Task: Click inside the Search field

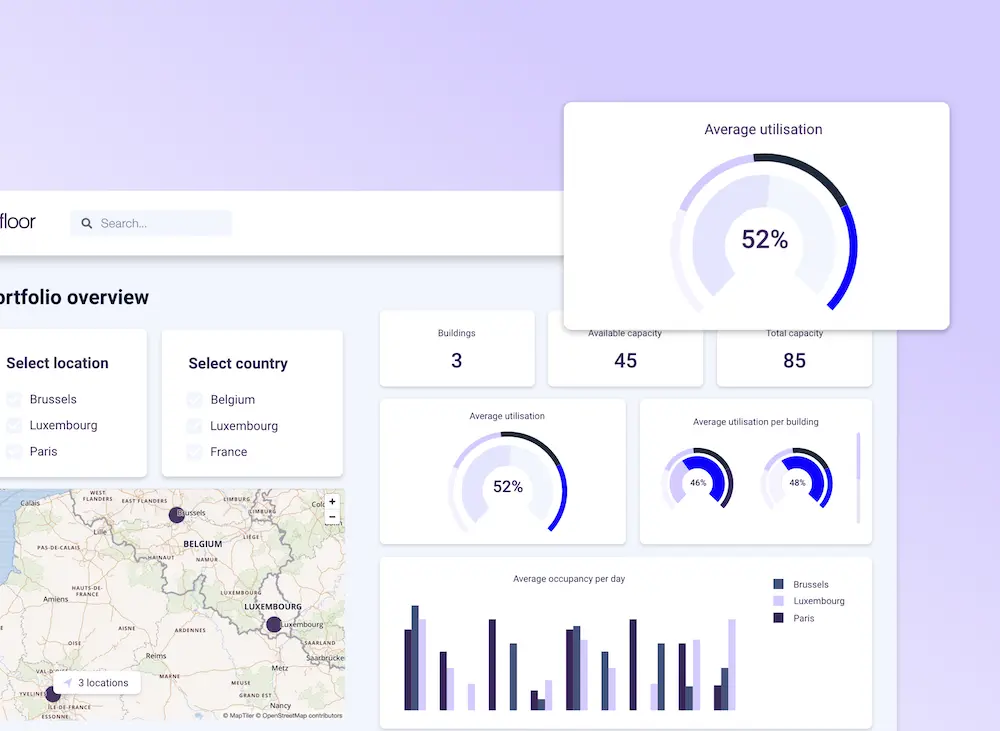Action: pos(150,223)
